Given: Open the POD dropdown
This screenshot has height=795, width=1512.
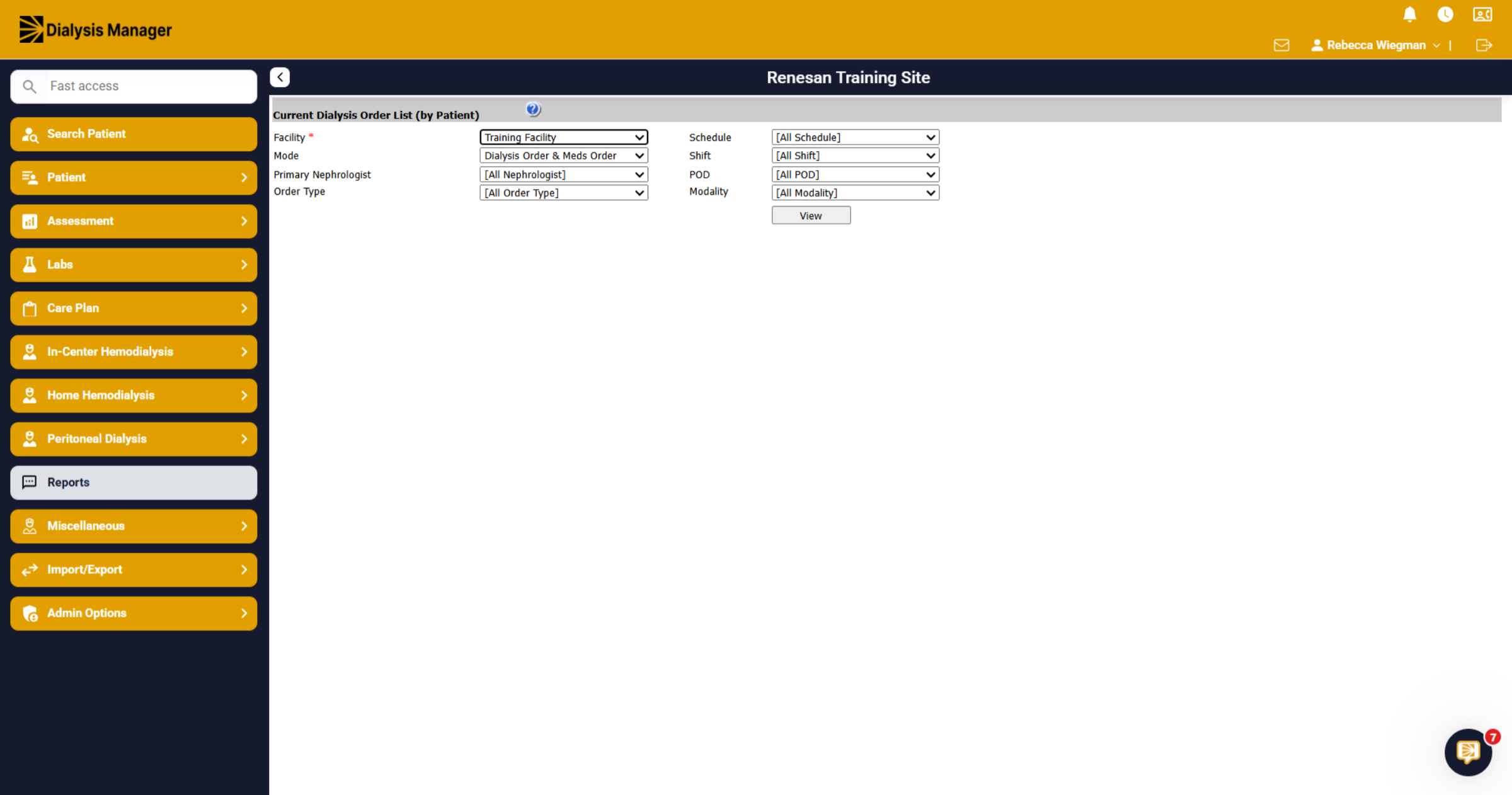Looking at the screenshot, I should click(856, 174).
